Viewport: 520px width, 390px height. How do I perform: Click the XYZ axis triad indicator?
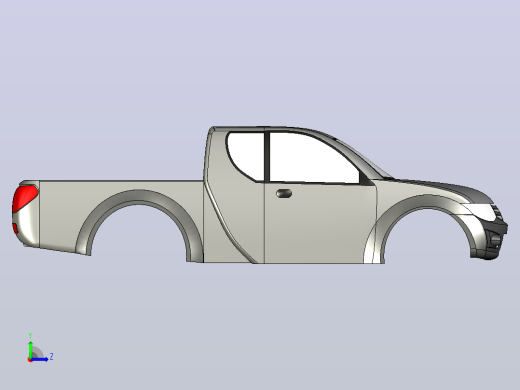pos(39,349)
